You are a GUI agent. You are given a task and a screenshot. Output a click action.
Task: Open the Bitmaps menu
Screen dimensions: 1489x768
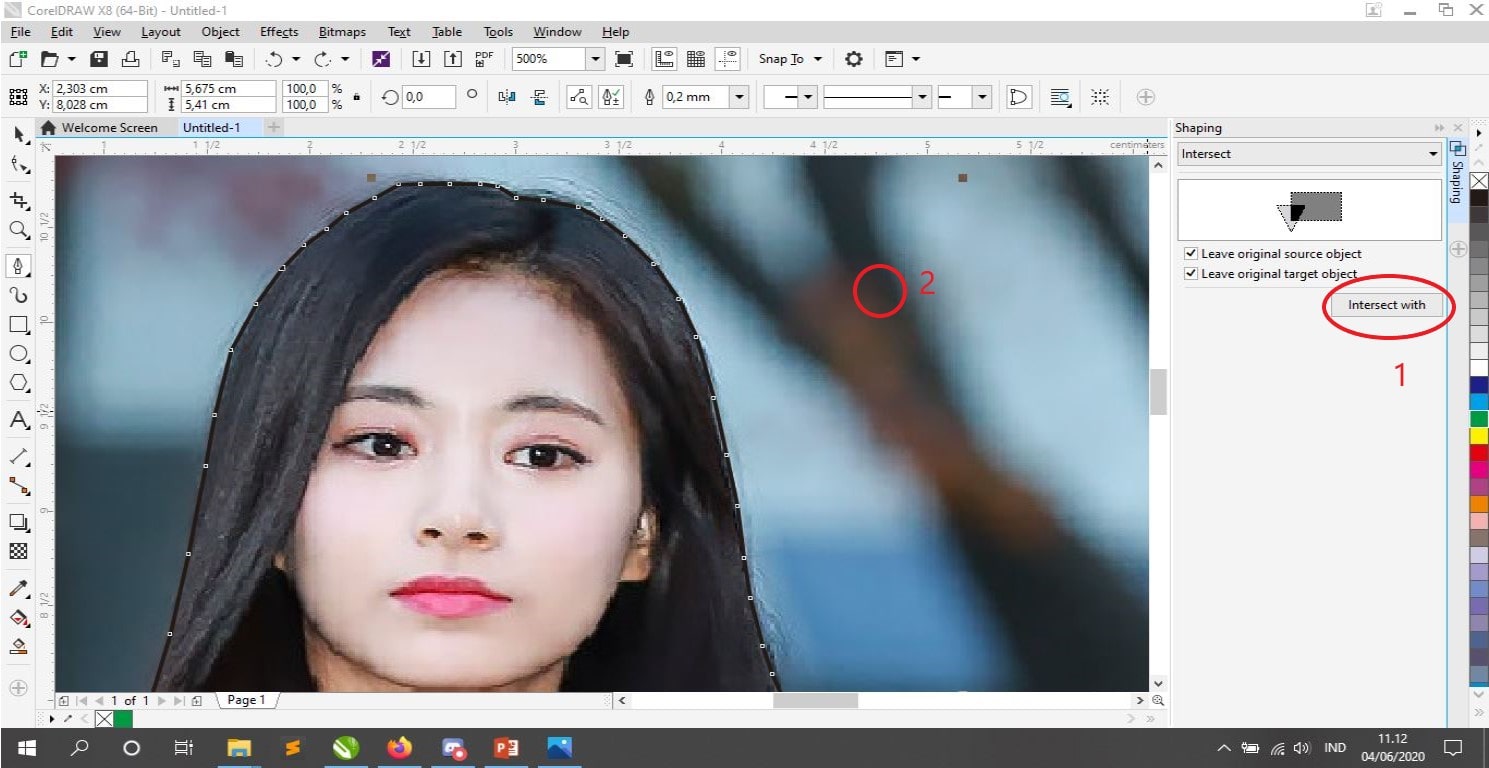pyautogui.click(x=342, y=32)
